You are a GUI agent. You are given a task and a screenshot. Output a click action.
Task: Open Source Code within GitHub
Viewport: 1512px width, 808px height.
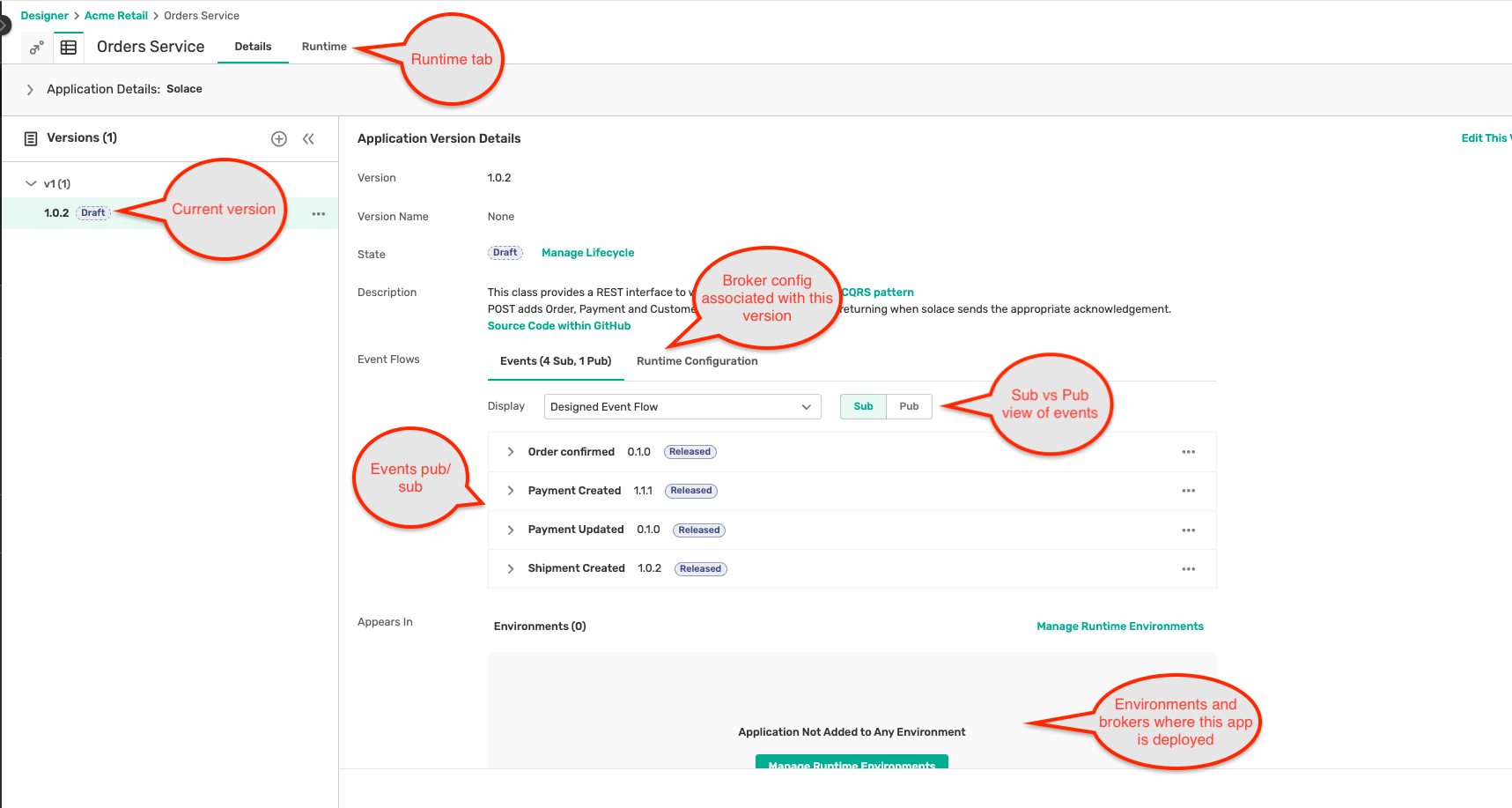(558, 325)
